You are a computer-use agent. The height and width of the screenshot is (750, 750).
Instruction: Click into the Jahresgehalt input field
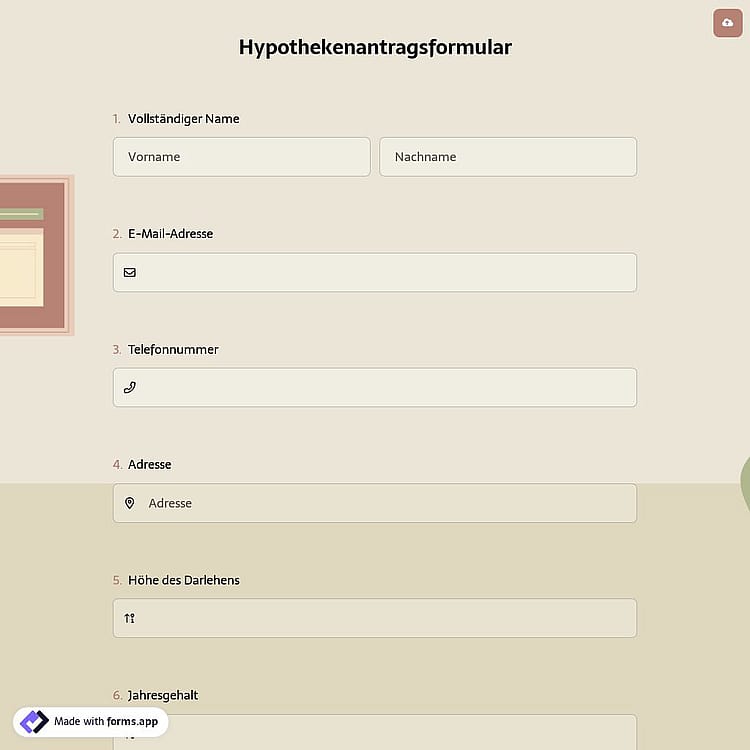click(375, 732)
